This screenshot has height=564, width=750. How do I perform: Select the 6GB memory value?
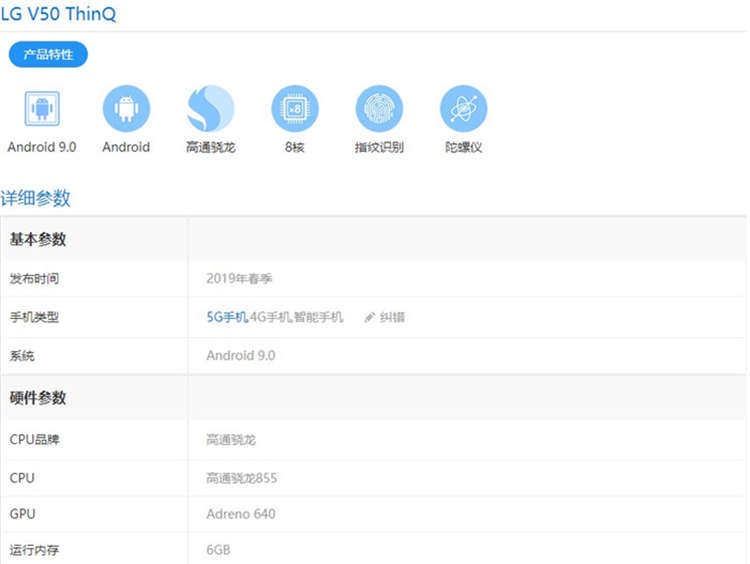point(218,550)
